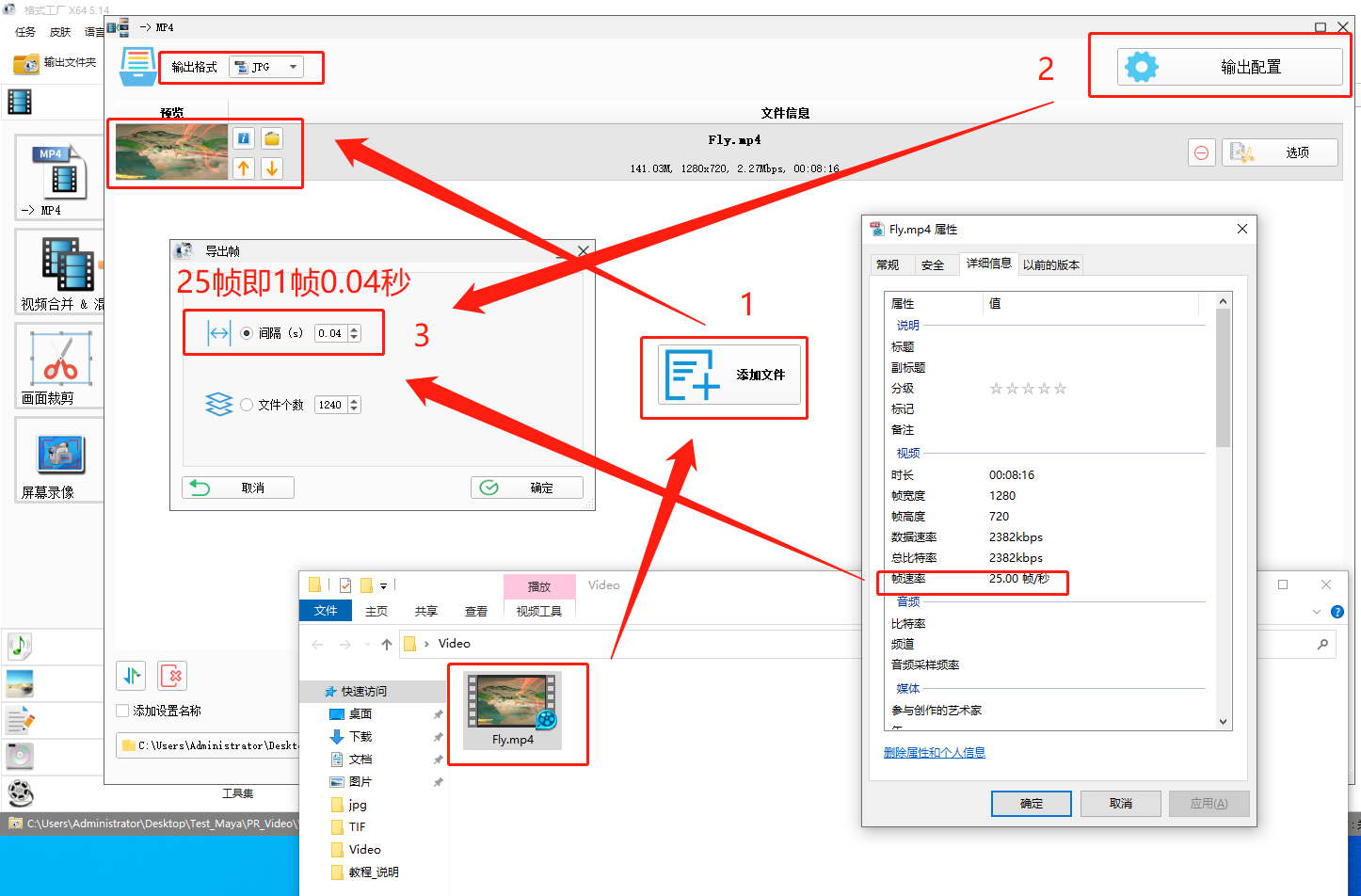Click output path folder field

tap(207, 745)
